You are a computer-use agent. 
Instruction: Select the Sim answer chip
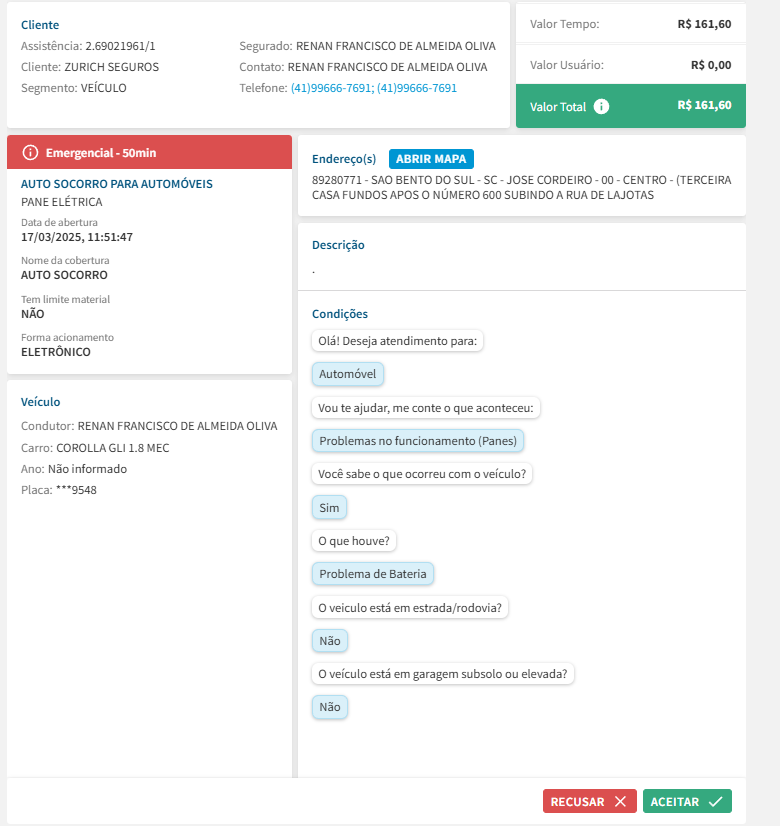329,507
